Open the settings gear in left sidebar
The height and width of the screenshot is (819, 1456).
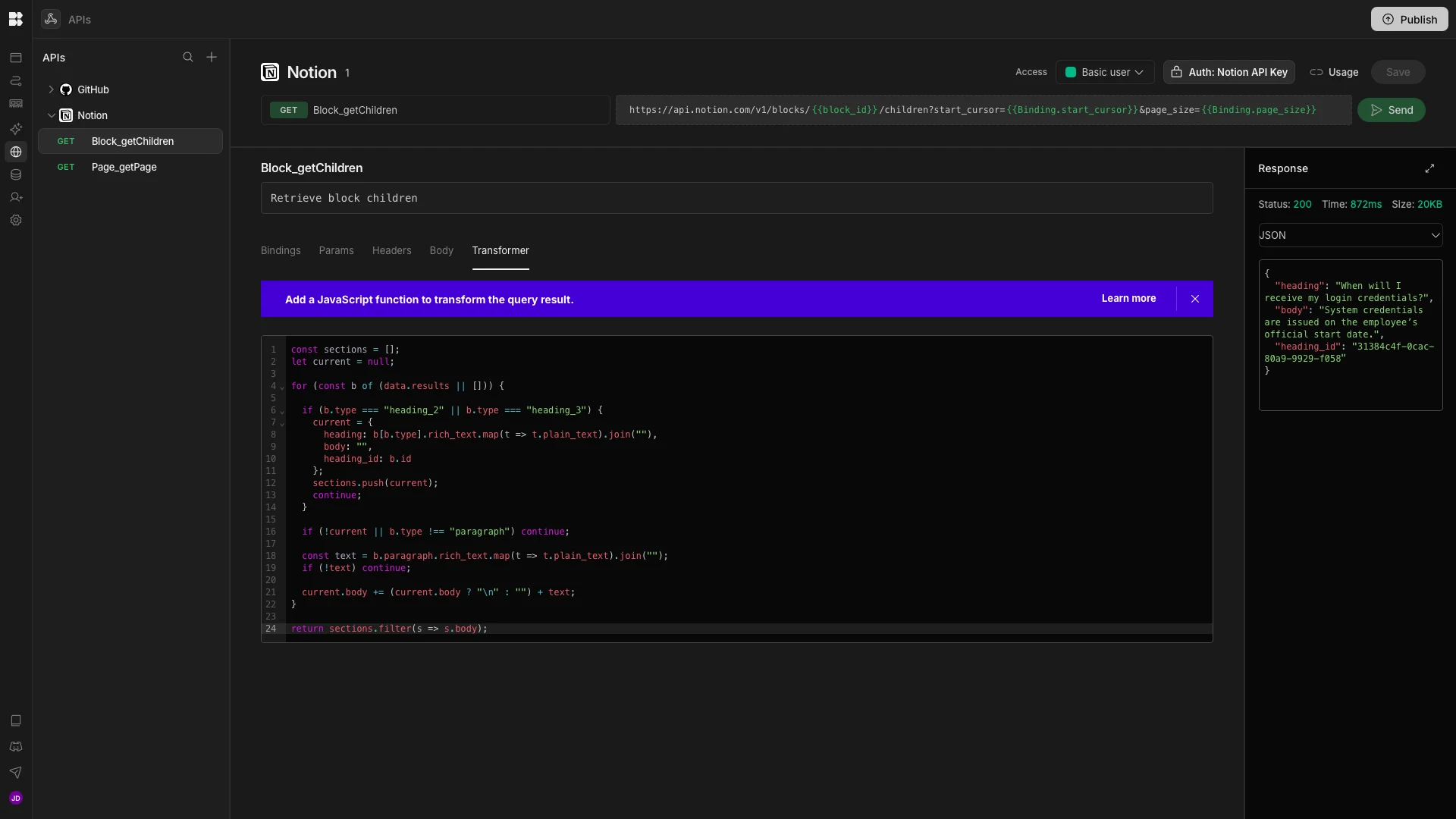(16, 221)
